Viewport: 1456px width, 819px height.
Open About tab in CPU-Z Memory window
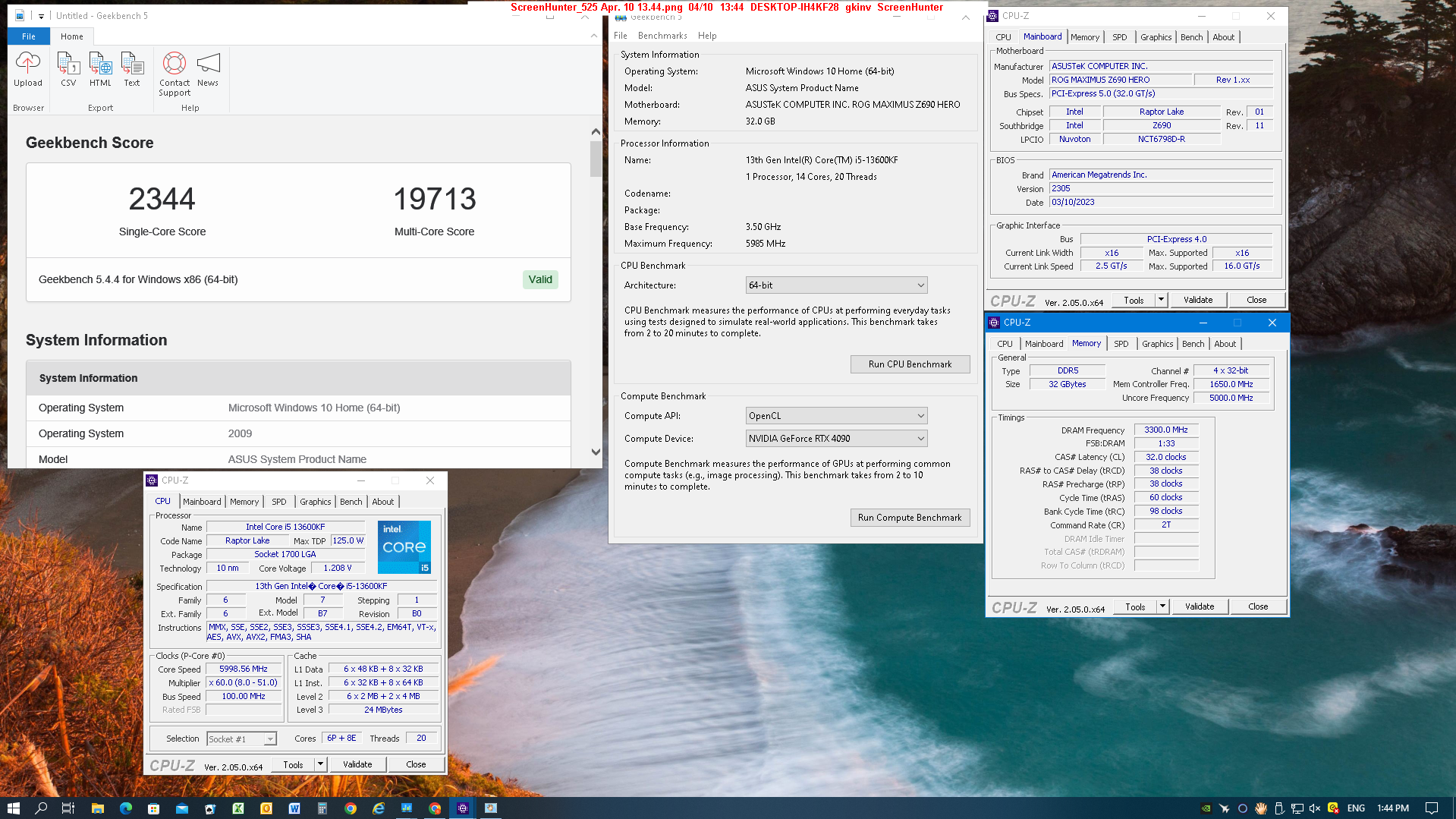1225,344
